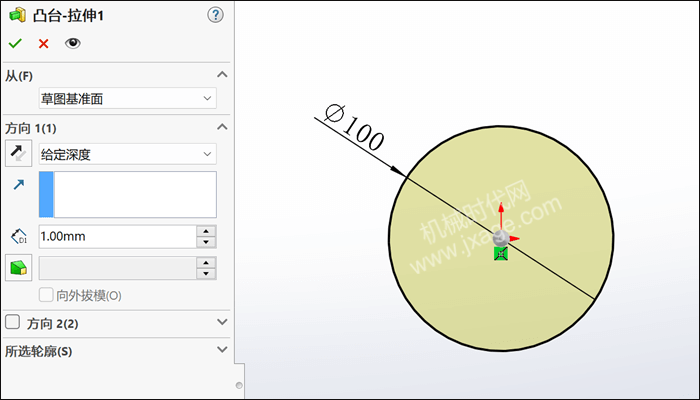
Task: Click the 所选轮廓(S) label
Action: pos(38,351)
